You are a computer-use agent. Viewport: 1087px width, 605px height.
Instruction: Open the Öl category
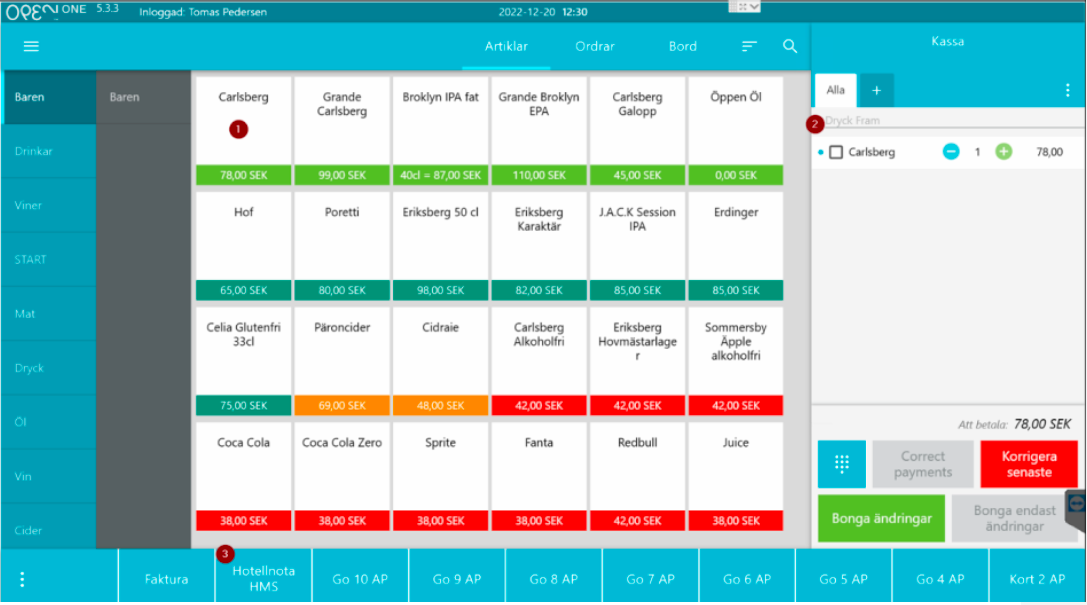(x=49, y=422)
